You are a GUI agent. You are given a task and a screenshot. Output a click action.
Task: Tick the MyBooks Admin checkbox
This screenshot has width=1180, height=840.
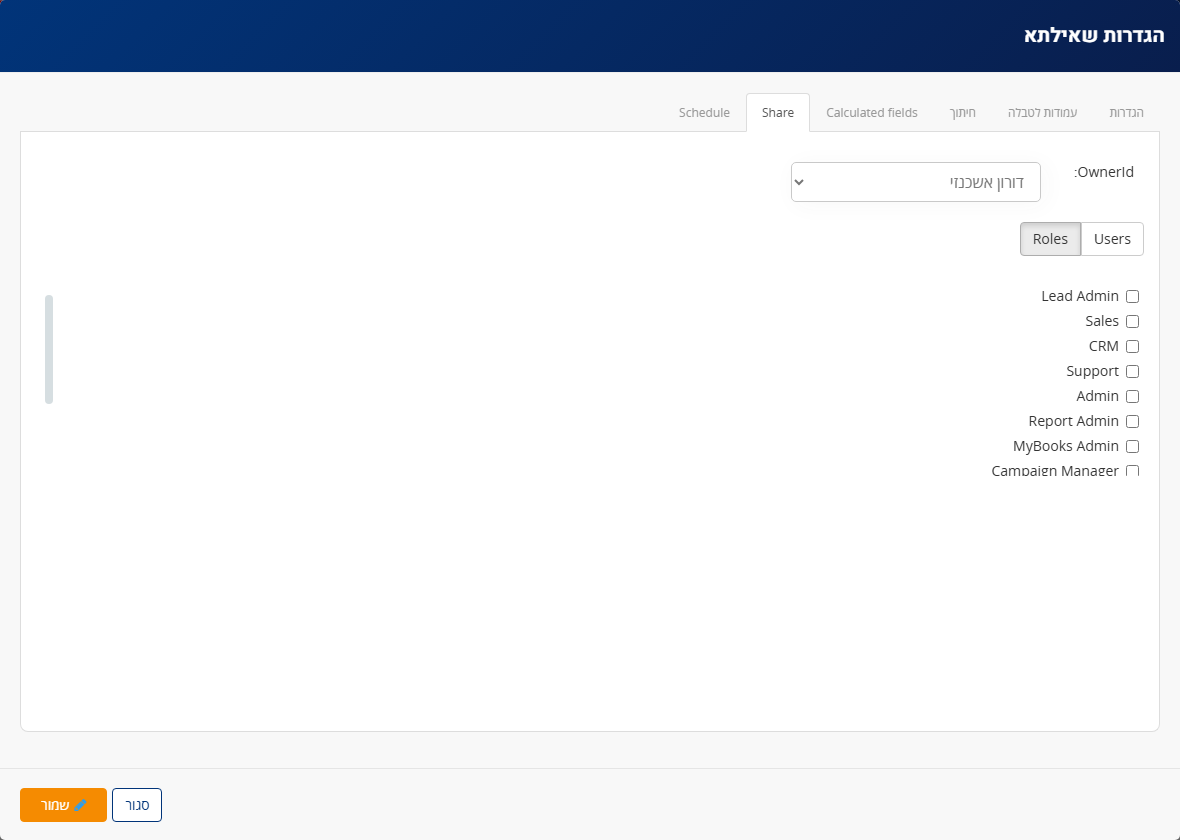point(1133,446)
